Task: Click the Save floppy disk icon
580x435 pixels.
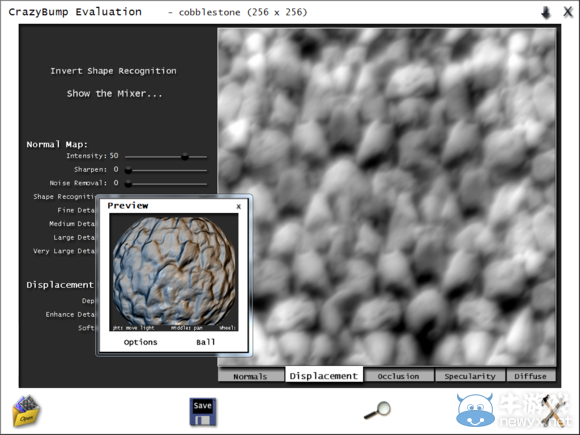Action: tap(202, 412)
